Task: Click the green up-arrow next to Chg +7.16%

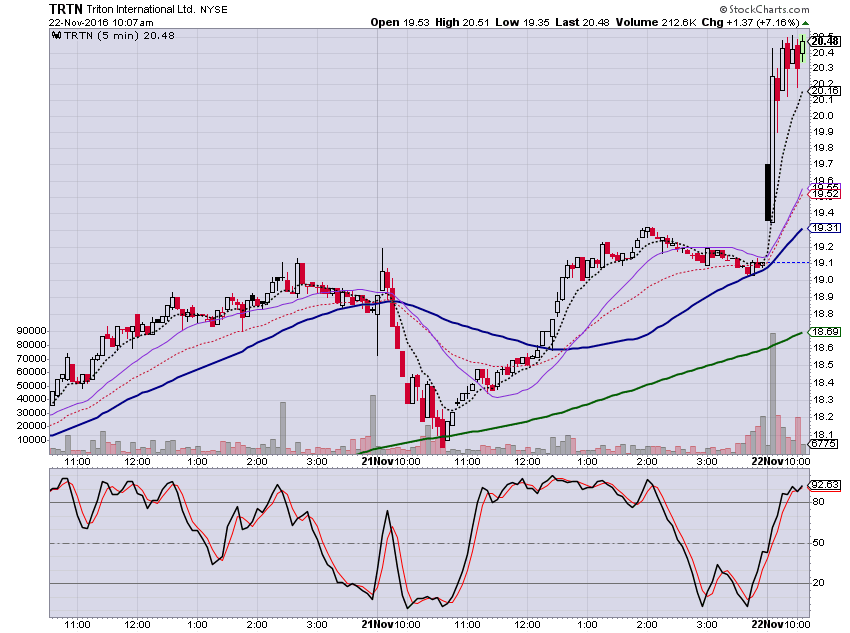Action: click(x=806, y=23)
